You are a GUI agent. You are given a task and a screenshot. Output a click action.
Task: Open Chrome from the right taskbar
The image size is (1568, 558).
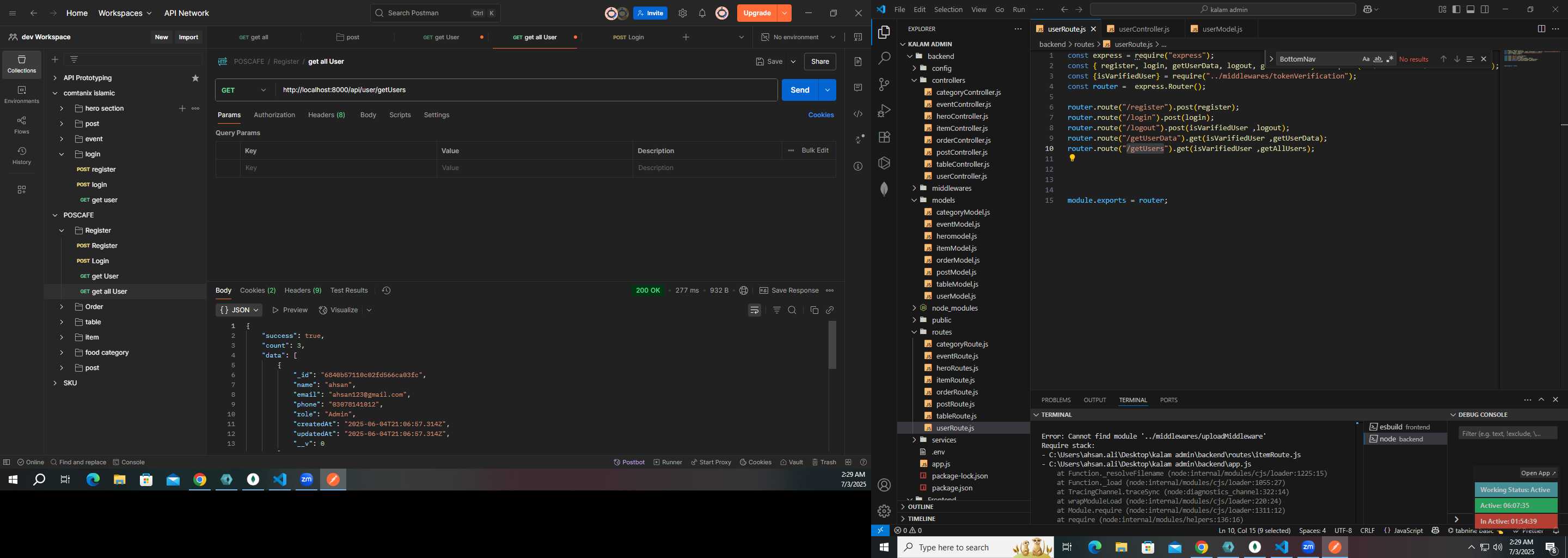pyautogui.click(x=1202, y=548)
